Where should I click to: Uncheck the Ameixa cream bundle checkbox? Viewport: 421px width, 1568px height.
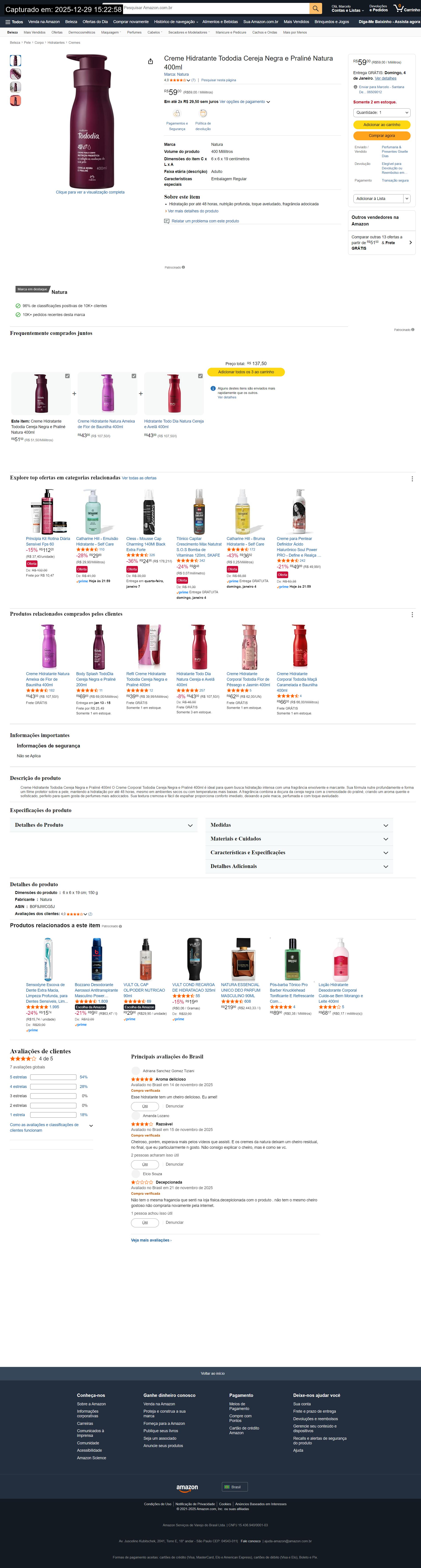click(134, 376)
